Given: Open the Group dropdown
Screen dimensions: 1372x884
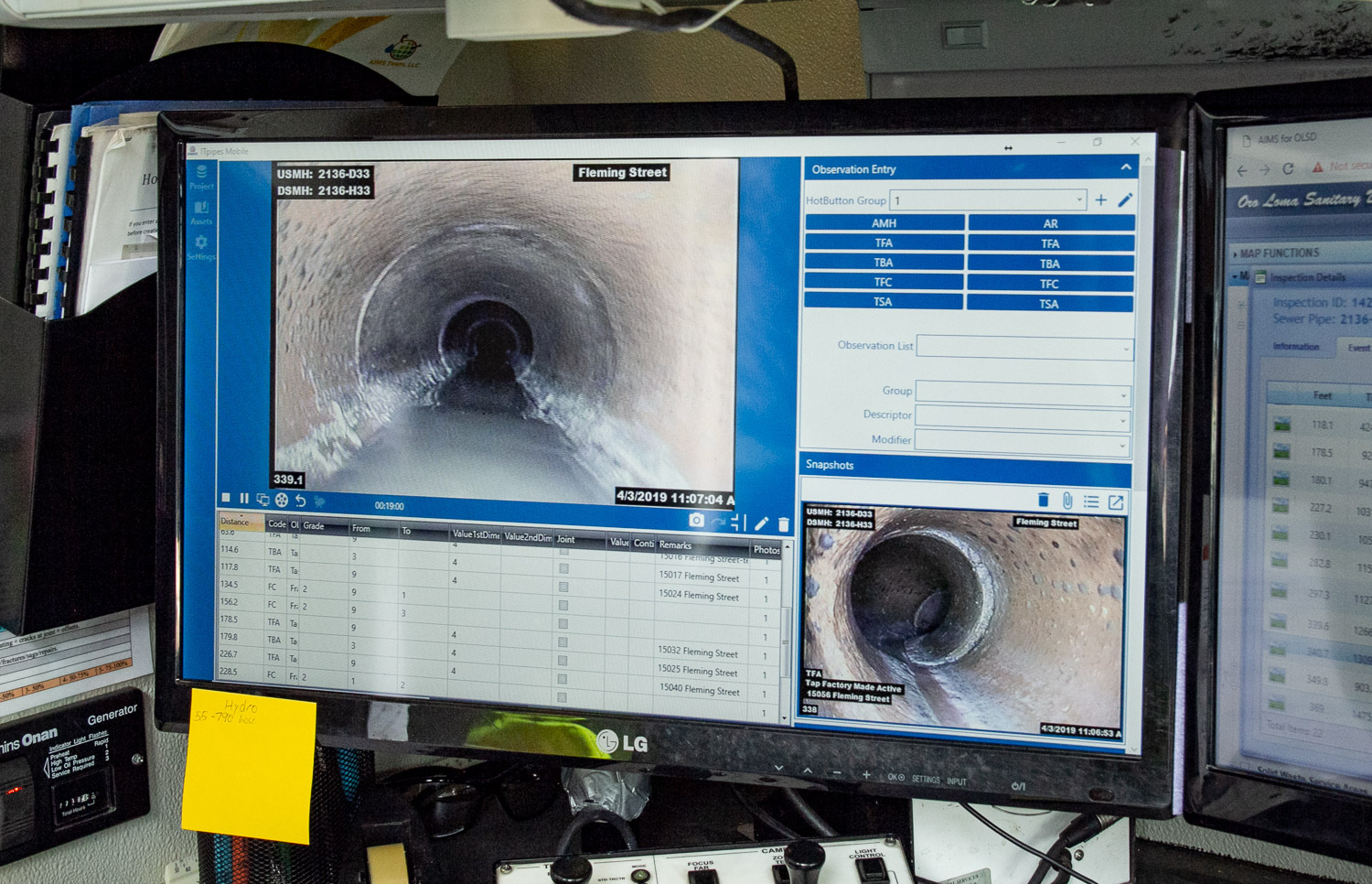Looking at the screenshot, I should click(1024, 393).
